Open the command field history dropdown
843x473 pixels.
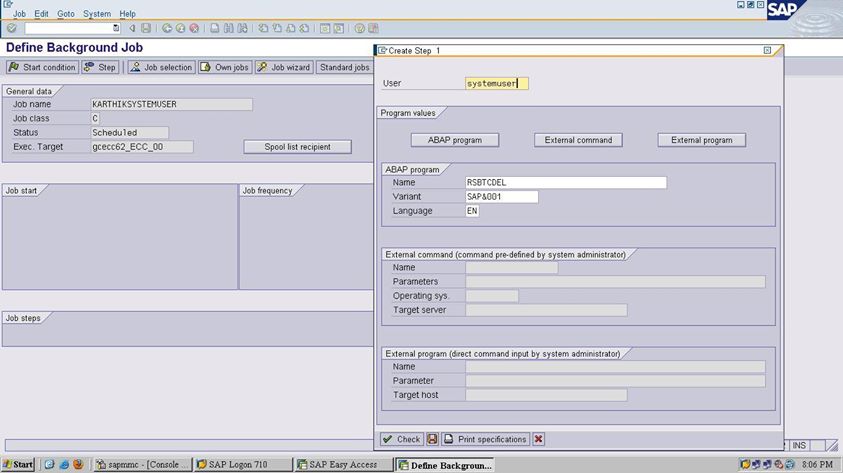pos(116,28)
